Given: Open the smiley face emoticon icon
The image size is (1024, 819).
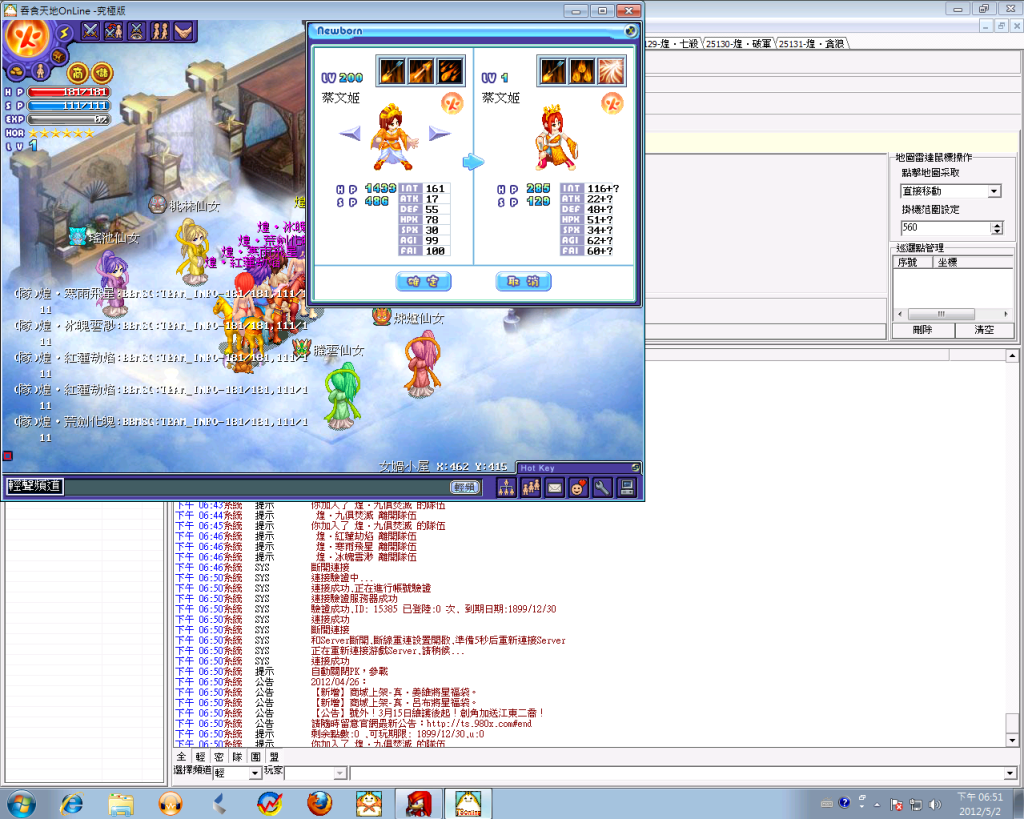Looking at the screenshot, I should [x=578, y=488].
